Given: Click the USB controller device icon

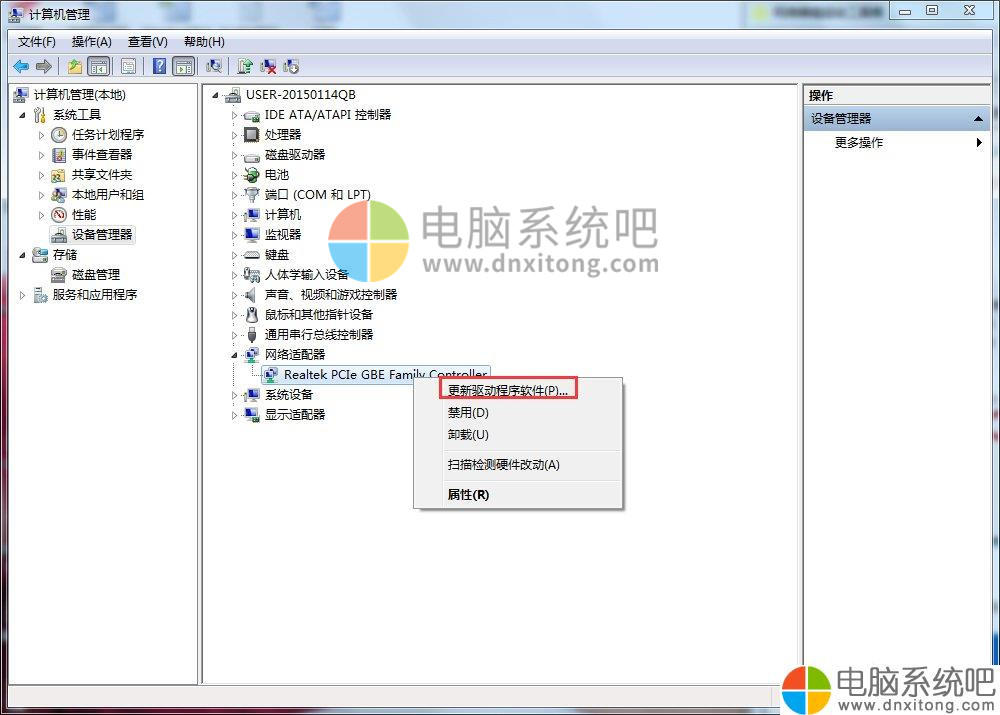Looking at the screenshot, I should (252, 335).
